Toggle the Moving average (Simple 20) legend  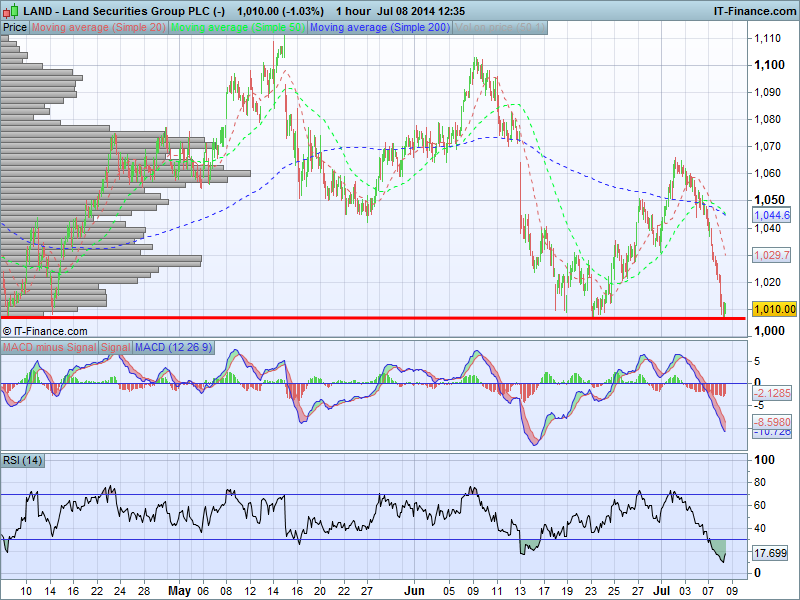pos(99,28)
